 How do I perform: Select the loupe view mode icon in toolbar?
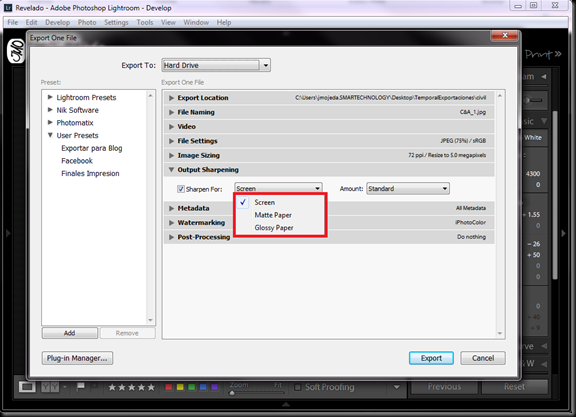click(x=27, y=387)
